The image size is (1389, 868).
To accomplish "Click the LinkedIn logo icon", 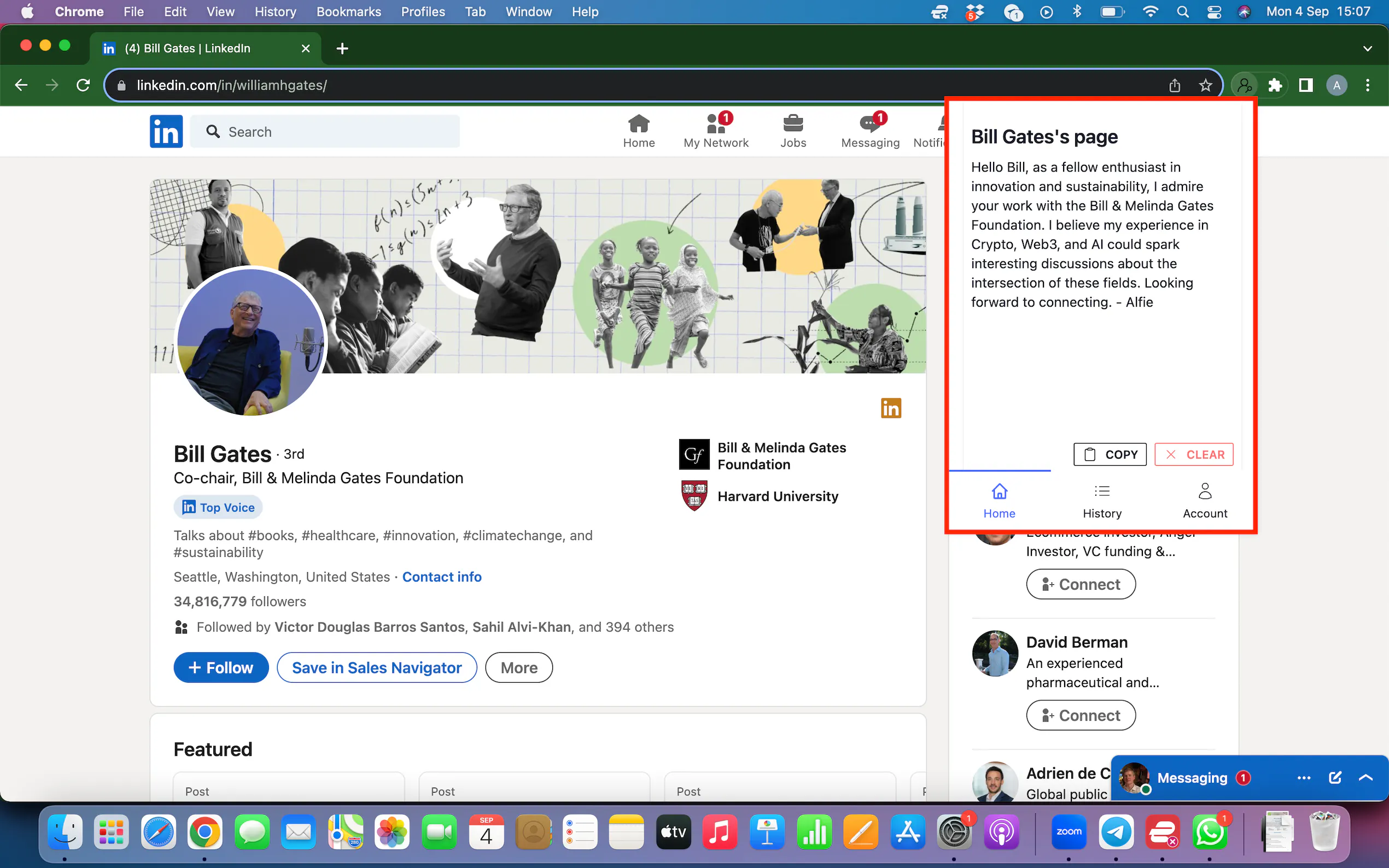I will click(x=166, y=132).
